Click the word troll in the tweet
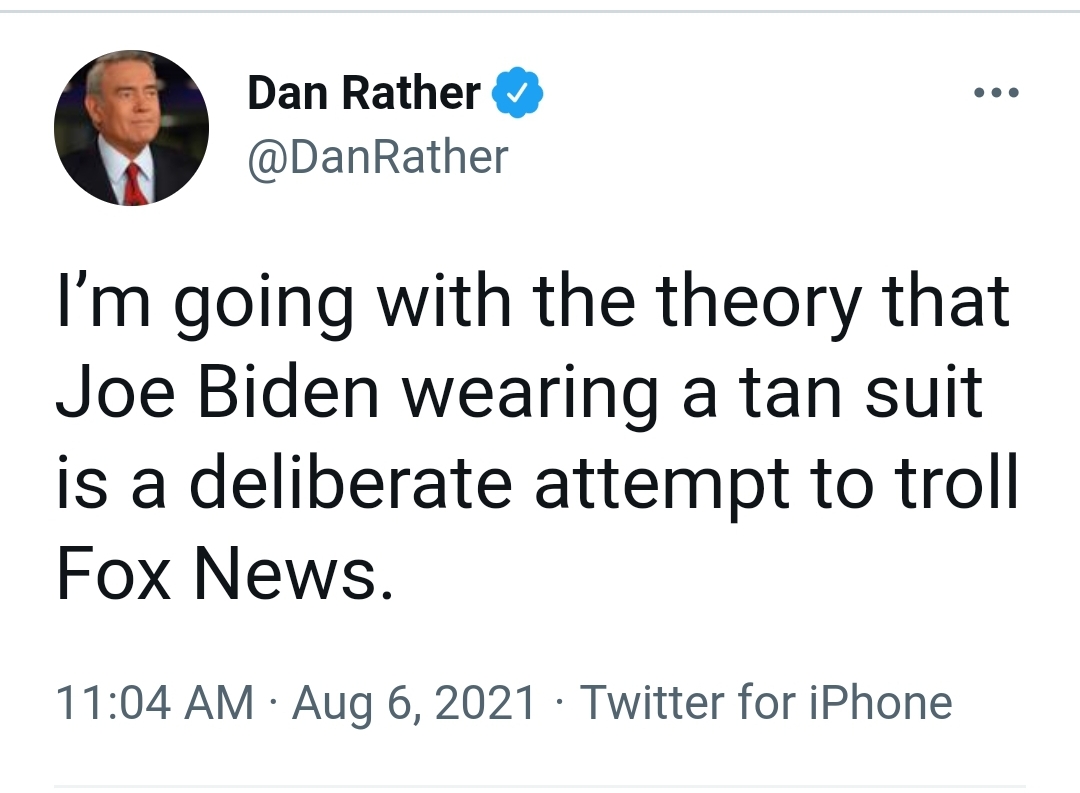 (956, 481)
